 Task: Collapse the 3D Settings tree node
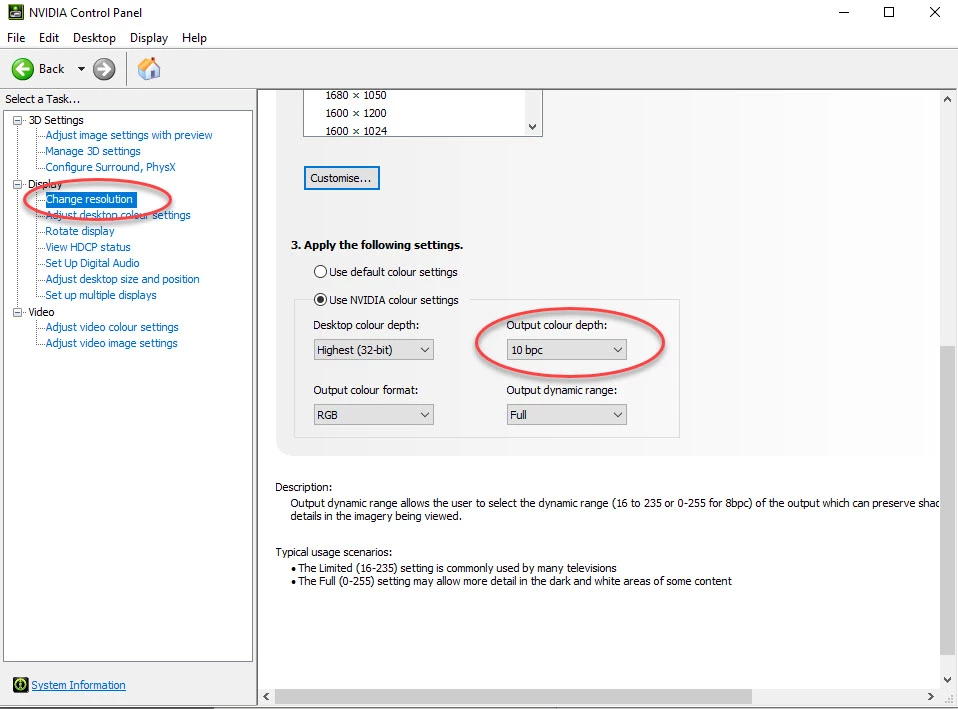pyautogui.click(x=18, y=120)
